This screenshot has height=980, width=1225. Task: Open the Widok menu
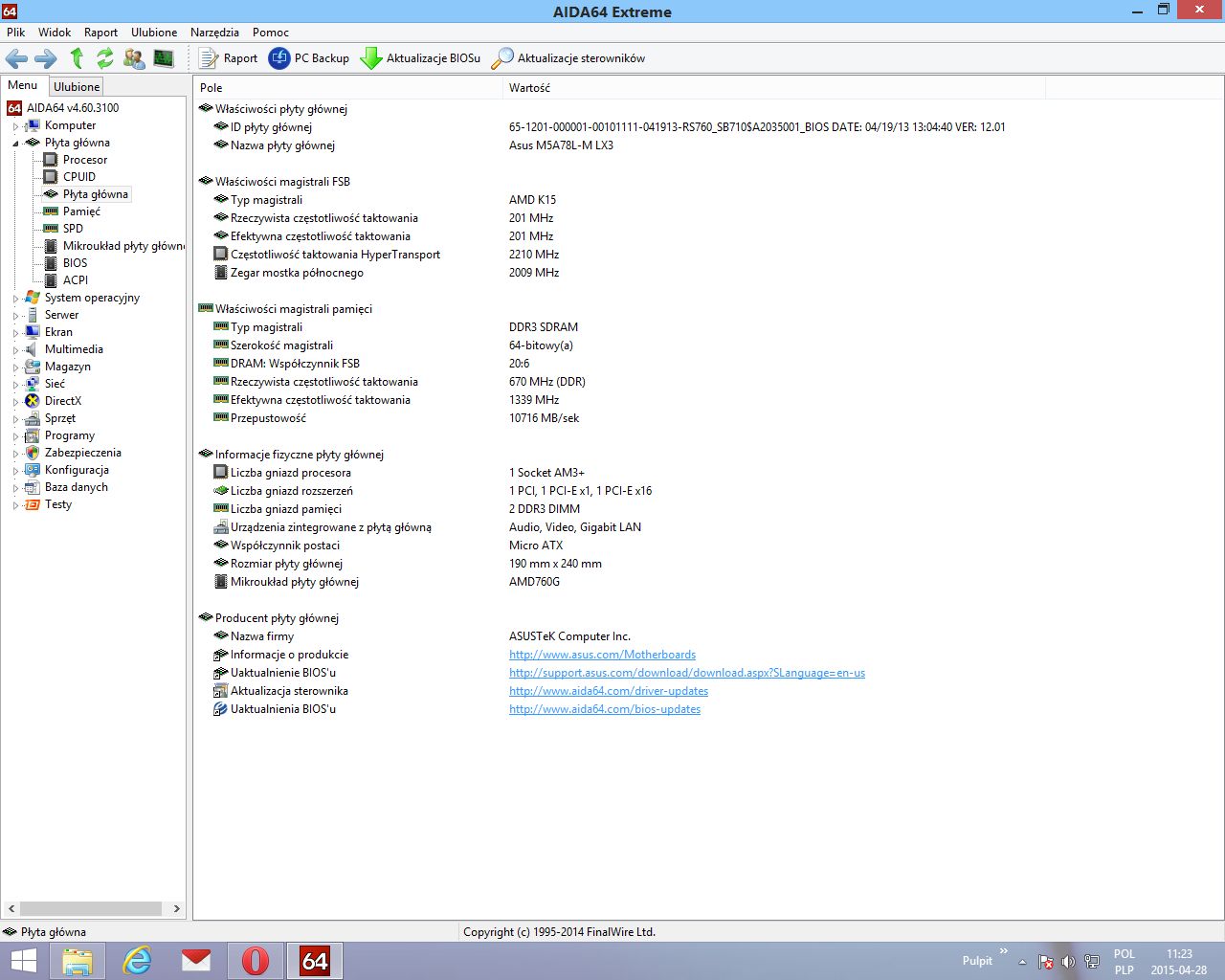[x=55, y=33]
